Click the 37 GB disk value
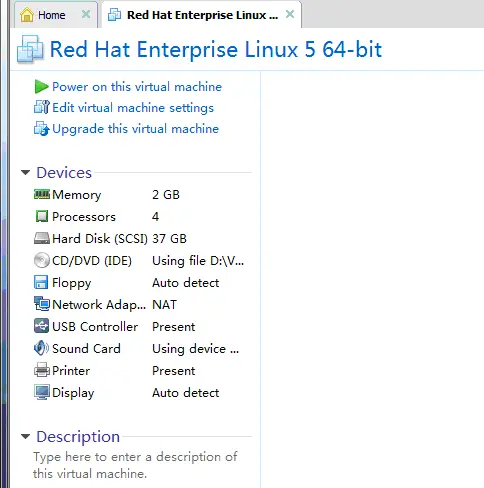The image size is (484, 488). [x=169, y=239]
